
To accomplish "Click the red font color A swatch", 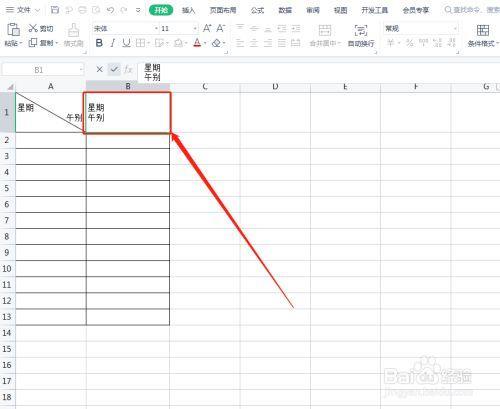I will (x=197, y=43).
